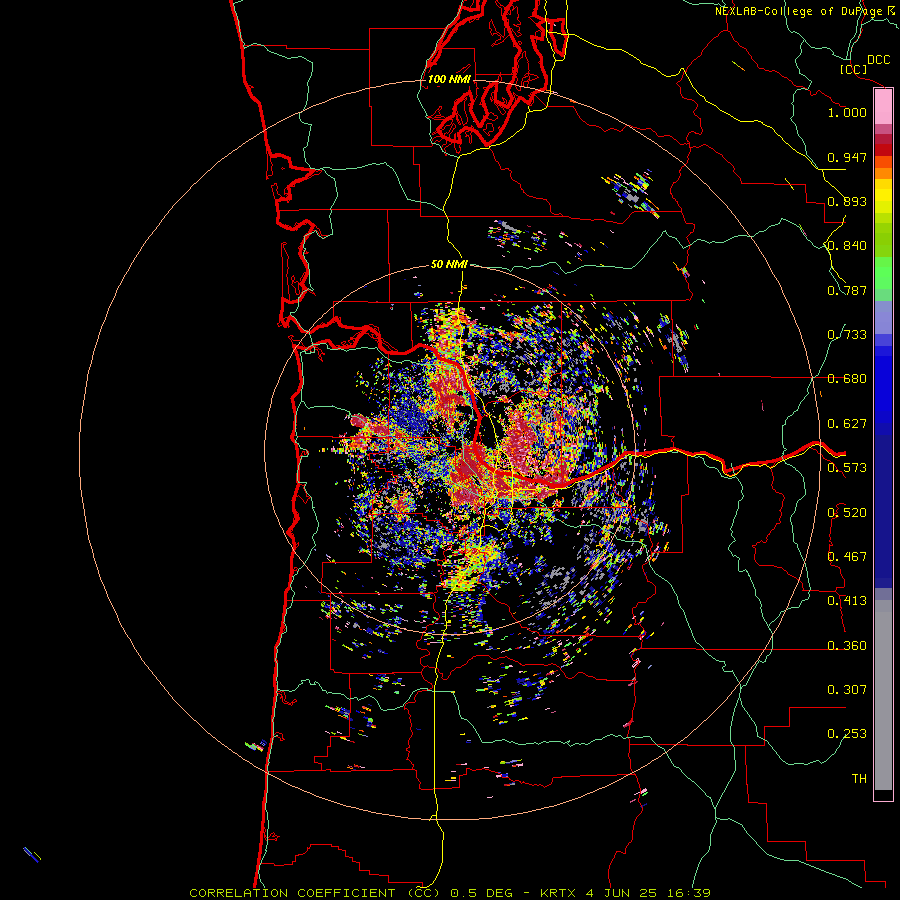Select the 0.413 scale value
Viewport: 900px width, 900px height.
pyautogui.click(x=847, y=601)
